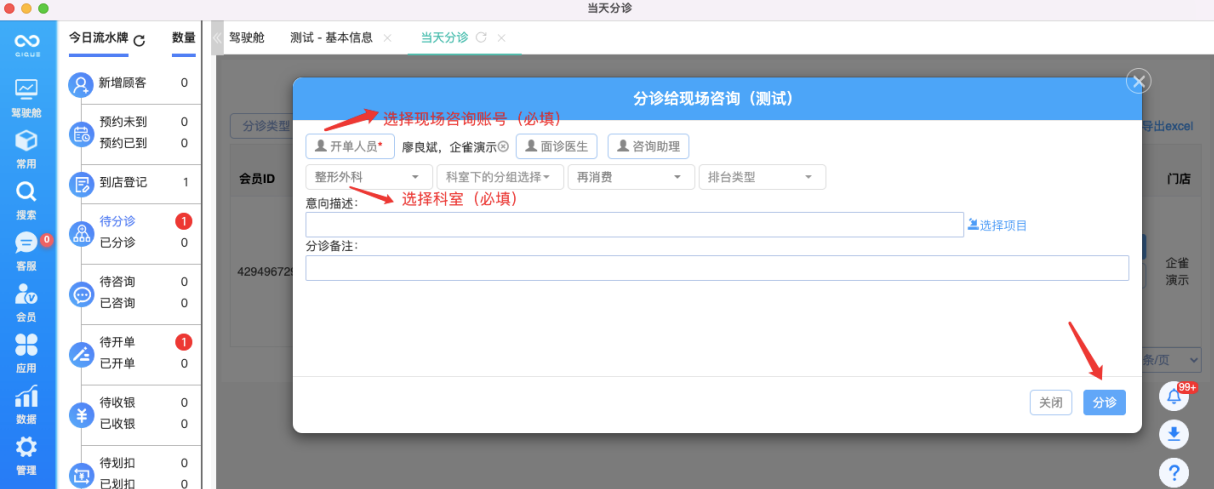The width and height of the screenshot is (1214, 489).
Task: Click the 数量 column header
Action: point(183,38)
